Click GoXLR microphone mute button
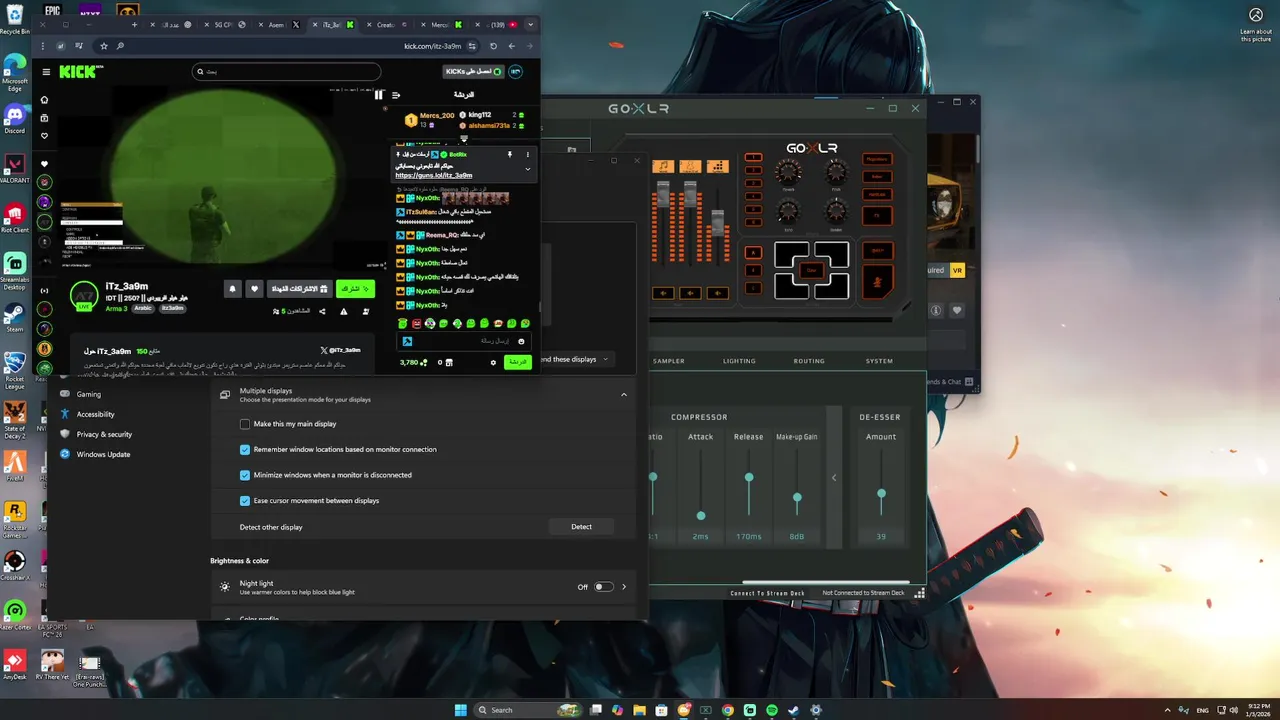Viewport: 1280px width, 720px height. (876, 283)
